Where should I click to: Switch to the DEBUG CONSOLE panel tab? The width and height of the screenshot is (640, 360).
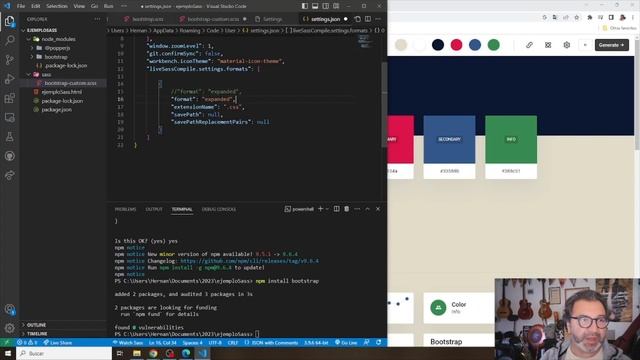tap(219, 209)
